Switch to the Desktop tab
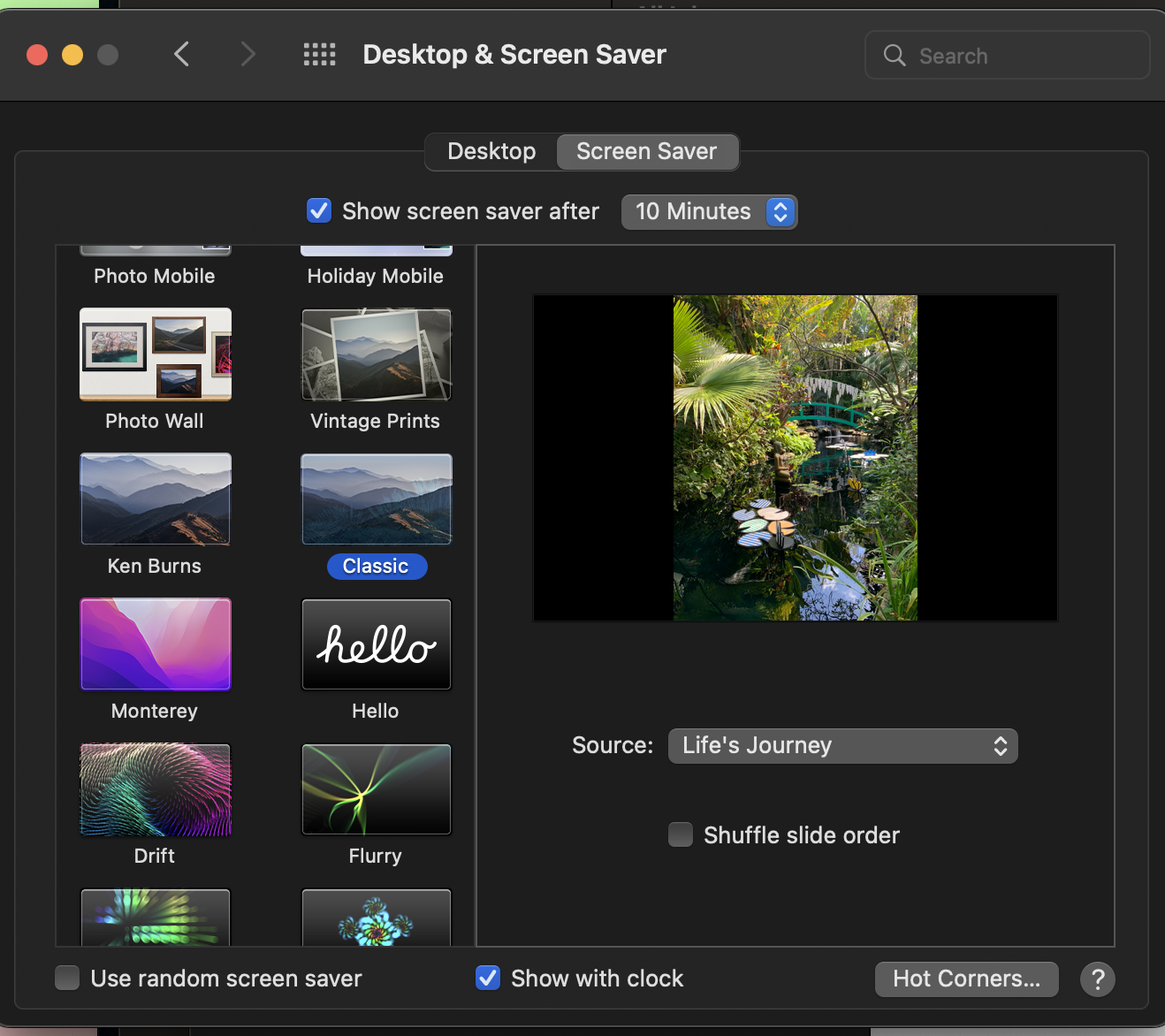 click(491, 152)
